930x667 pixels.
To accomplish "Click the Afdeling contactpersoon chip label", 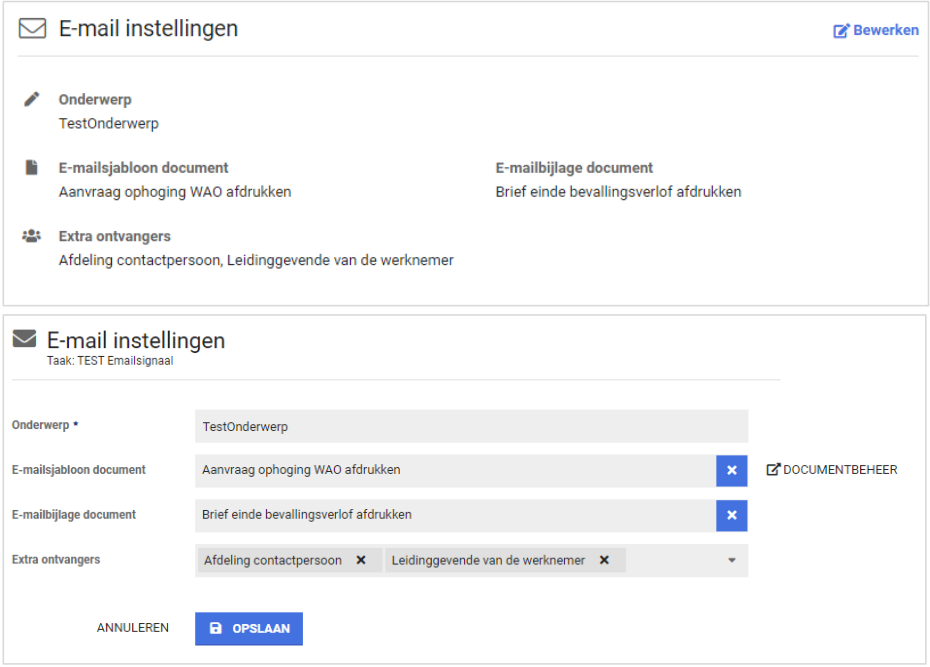I will click(x=273, y=560).
